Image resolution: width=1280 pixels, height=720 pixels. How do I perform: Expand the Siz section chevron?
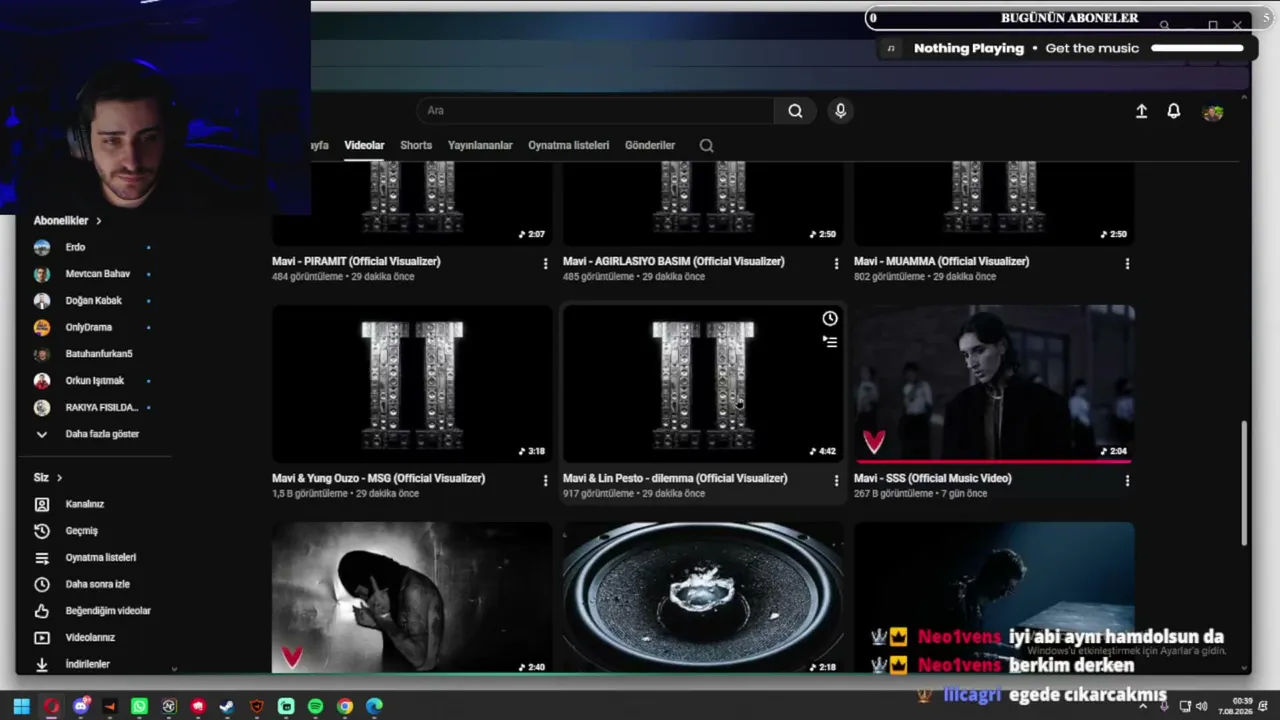(59, 478)
